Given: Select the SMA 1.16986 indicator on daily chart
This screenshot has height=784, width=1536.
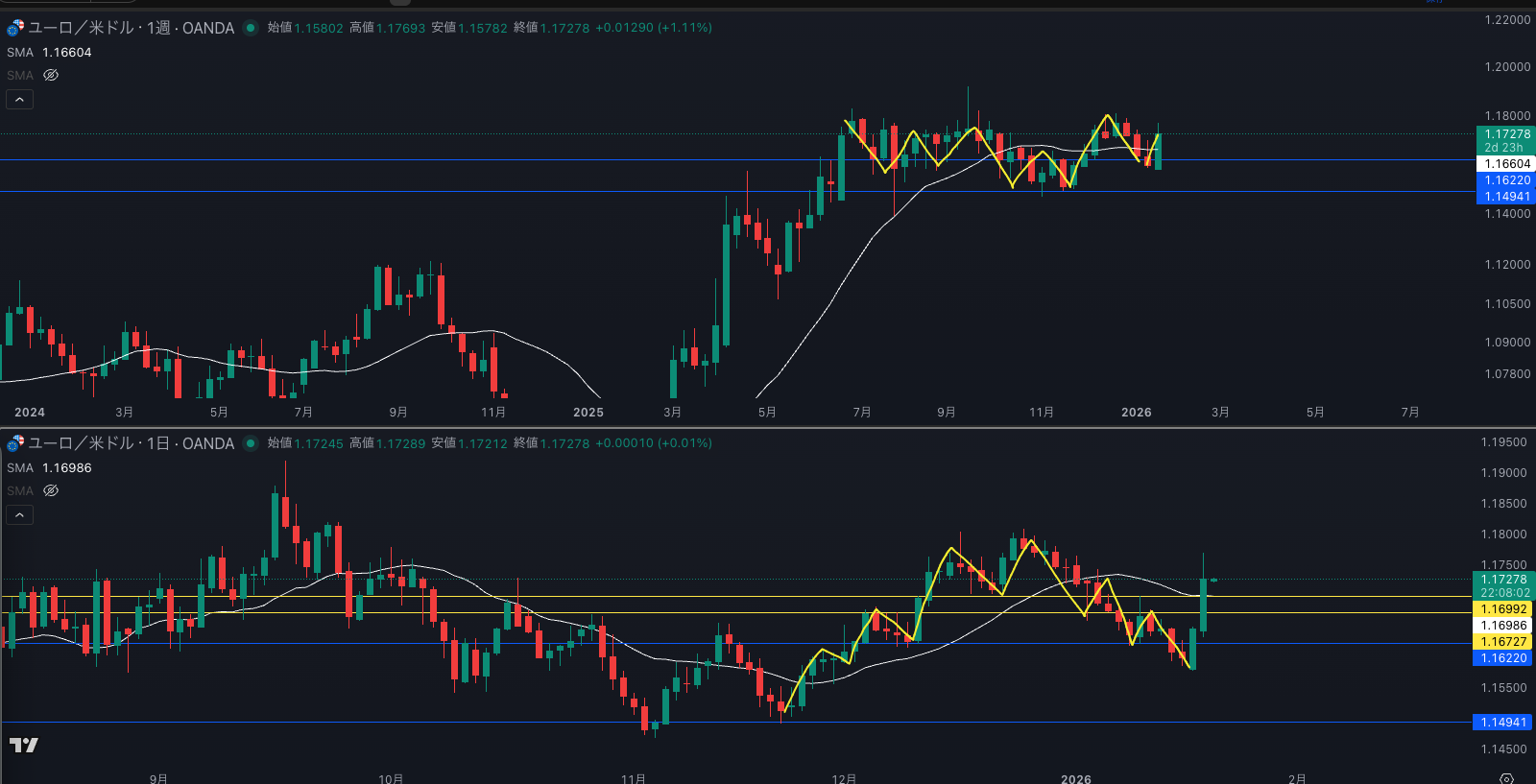Looking at the screenshot, I should (50, 468).
